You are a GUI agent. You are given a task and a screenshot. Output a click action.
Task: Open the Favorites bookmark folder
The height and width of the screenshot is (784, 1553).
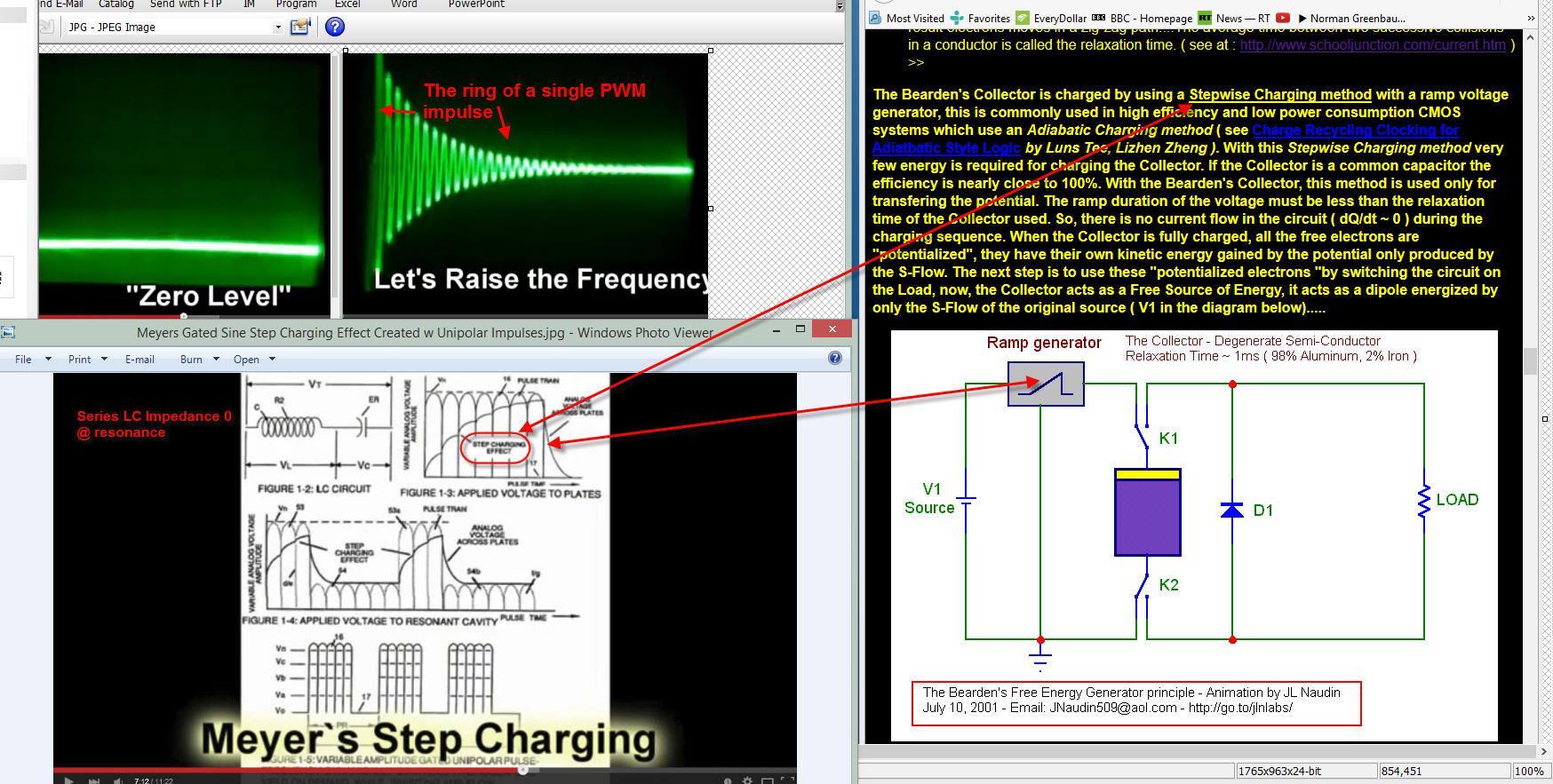[980, 18]
